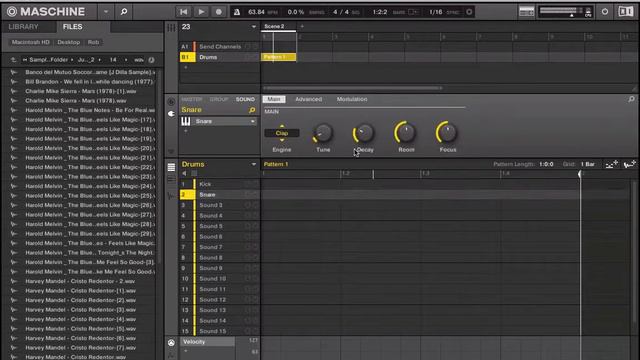Open the recent locations clock icon
Viewport: 640px width, 360px height.
pos(151,60)
